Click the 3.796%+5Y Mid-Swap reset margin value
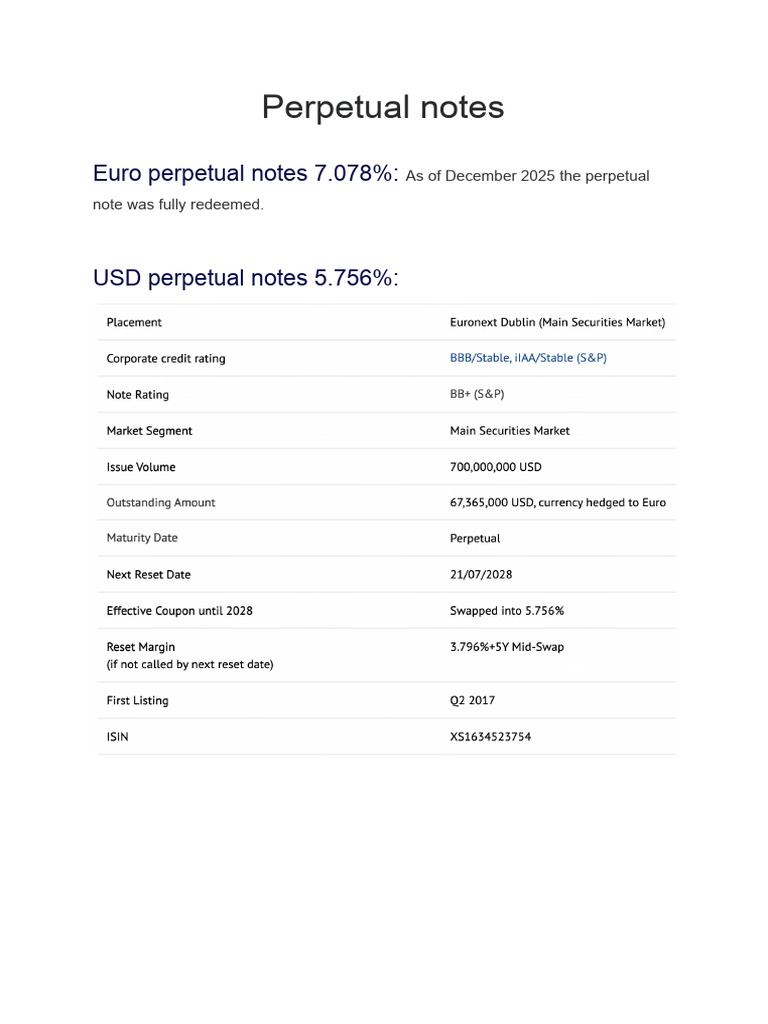The image size is (768, 1024). point(507,647)
